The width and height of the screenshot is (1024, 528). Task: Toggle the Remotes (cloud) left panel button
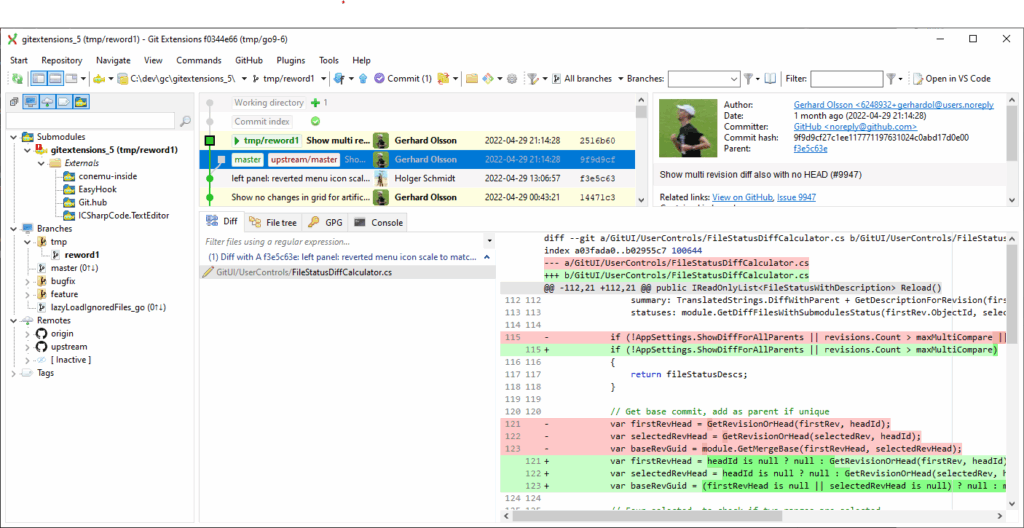(48, 102)
